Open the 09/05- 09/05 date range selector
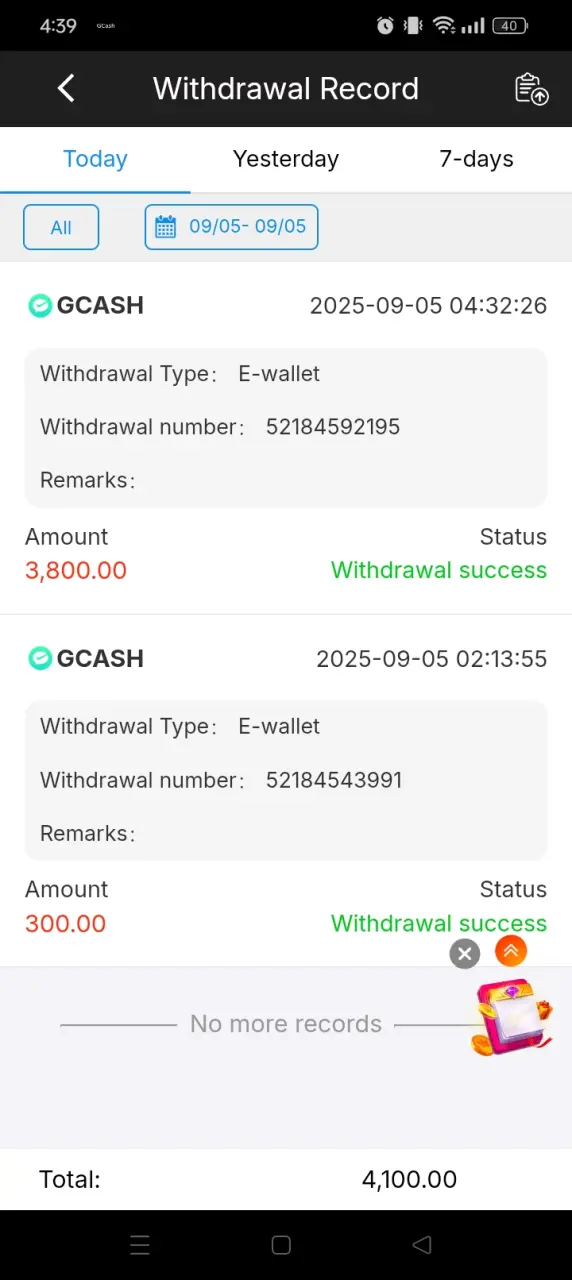Image resolution: width=572 pixels, height=1280 pixels. (x=231, y=227)
